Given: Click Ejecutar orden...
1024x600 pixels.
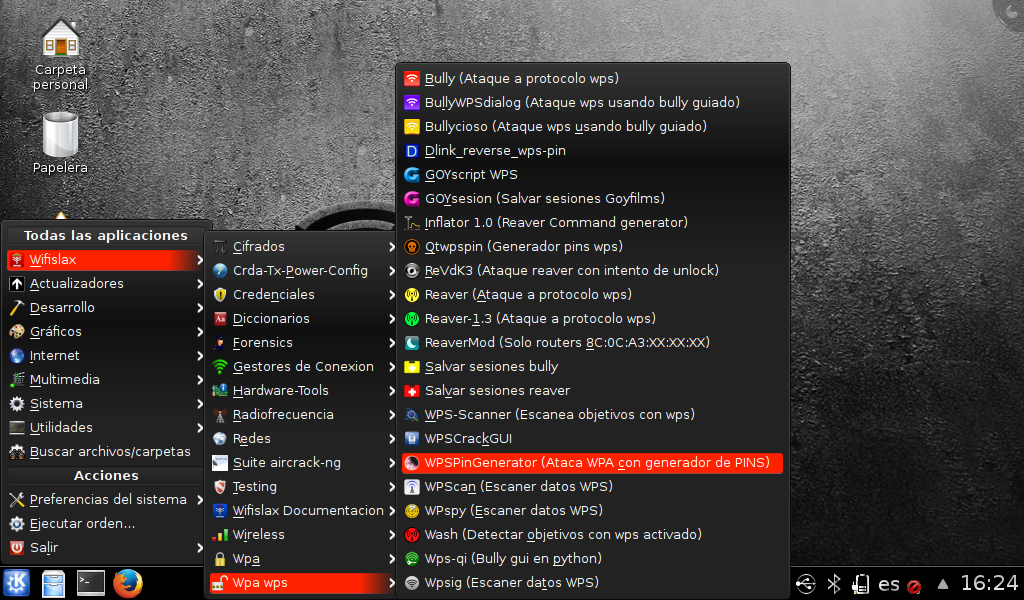Looking at the screenshot, I should [106, 524].
